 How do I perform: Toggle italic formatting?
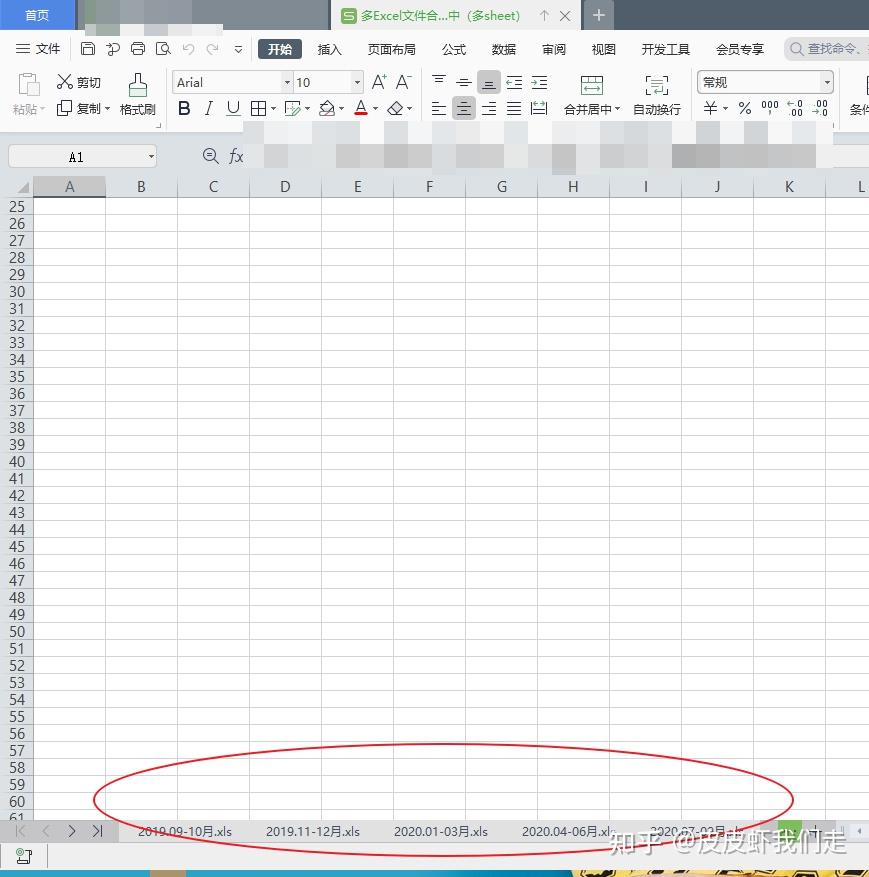coord(208,109)
